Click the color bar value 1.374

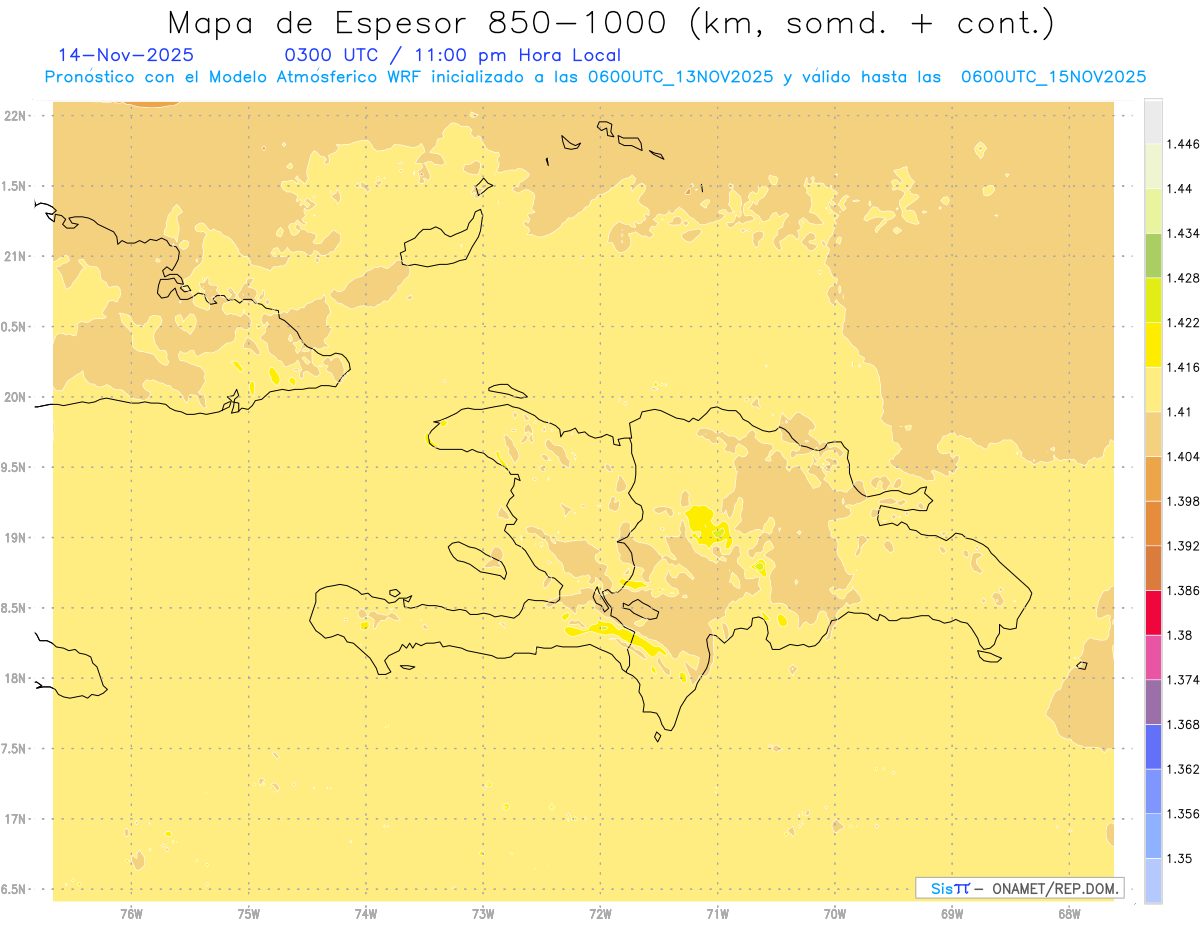click(x=1183, y=680)
